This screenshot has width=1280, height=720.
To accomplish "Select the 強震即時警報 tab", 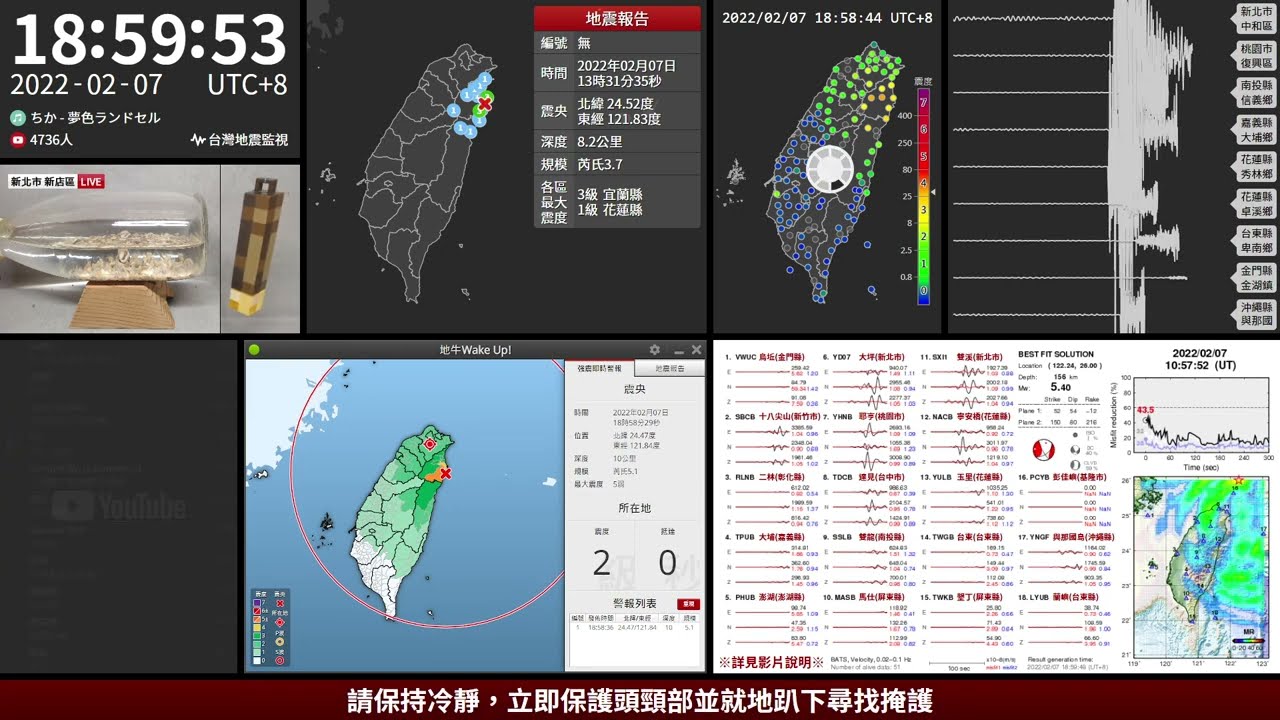I will coord(600,369).
